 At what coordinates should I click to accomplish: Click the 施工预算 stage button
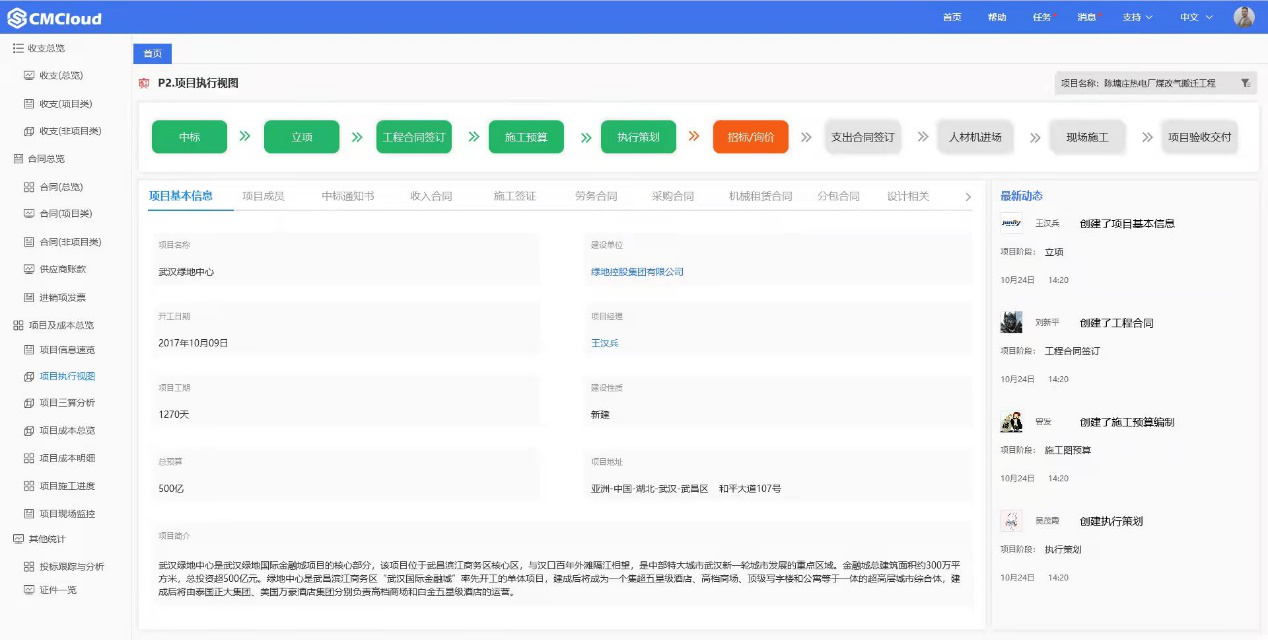pyautogui.click(x=526, y=137)
